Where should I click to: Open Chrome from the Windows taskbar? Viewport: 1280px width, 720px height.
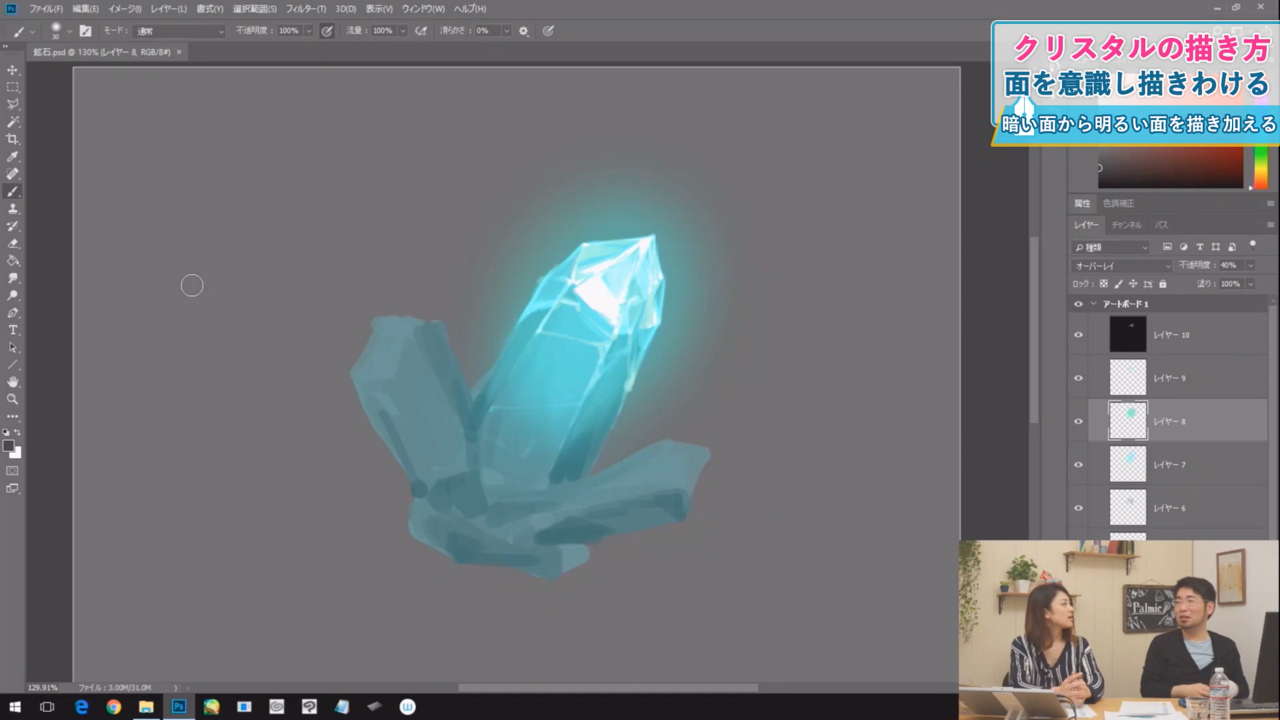(114, 707)
